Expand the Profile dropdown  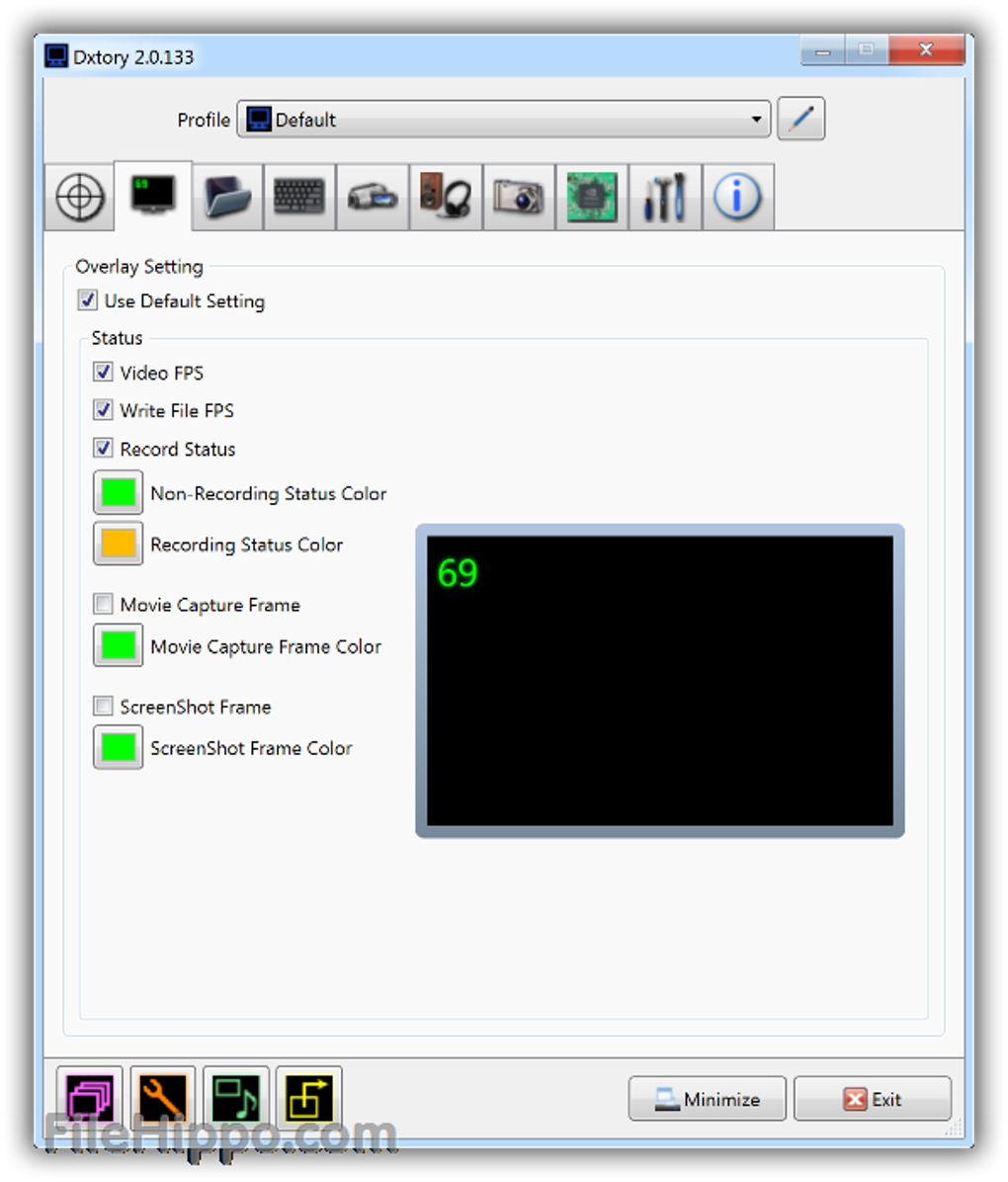(x=504, y=120)
